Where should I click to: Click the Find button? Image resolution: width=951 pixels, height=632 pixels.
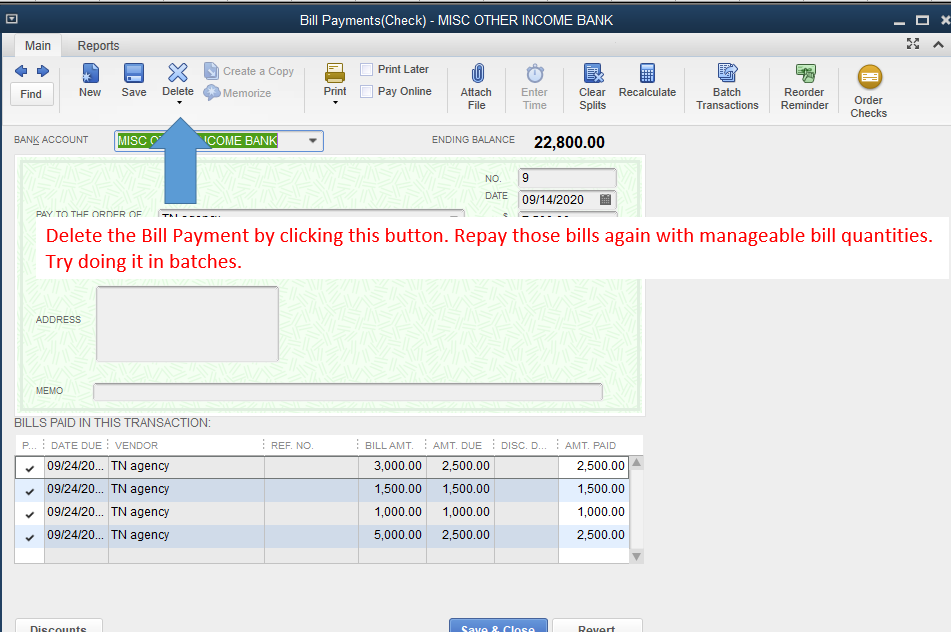(31, 94)
